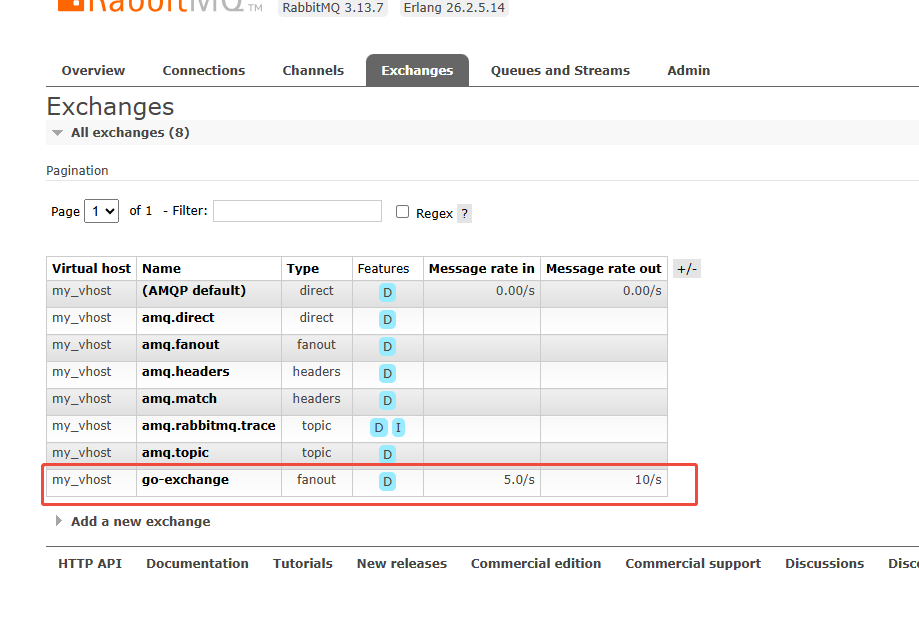Open the amq.topic exchange link
The height and width of the screenshot is (644, 919).
click(x=175, y=452)
